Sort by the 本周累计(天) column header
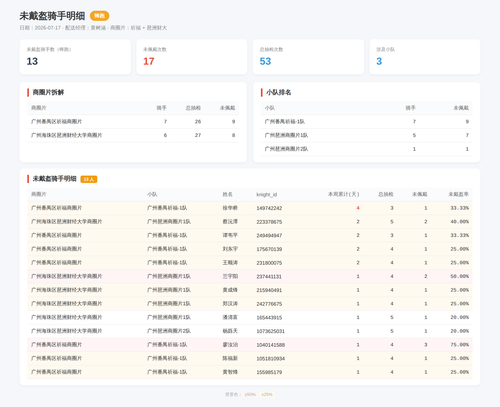This screenshot has width=500, height=407. tap(344, 194)
